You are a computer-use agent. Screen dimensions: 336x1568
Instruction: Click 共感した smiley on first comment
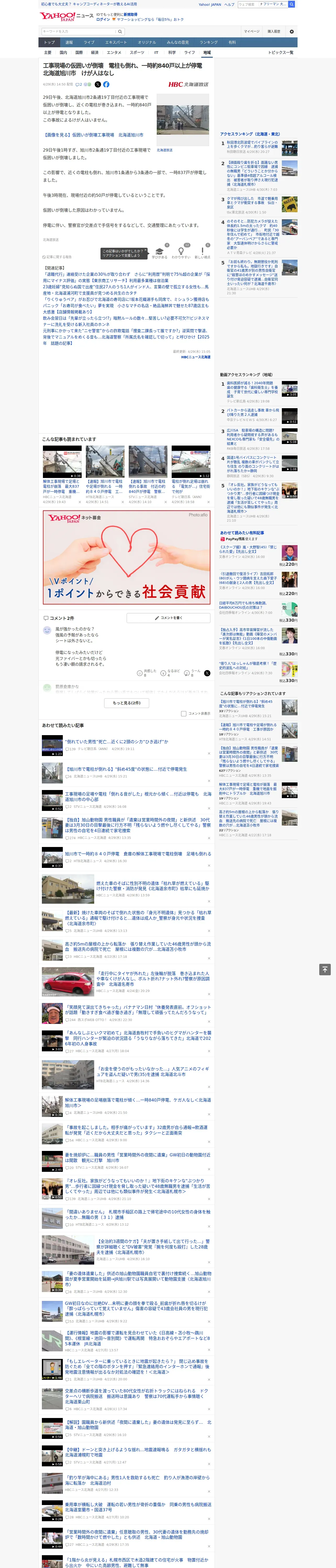click(x=146, y=673)
